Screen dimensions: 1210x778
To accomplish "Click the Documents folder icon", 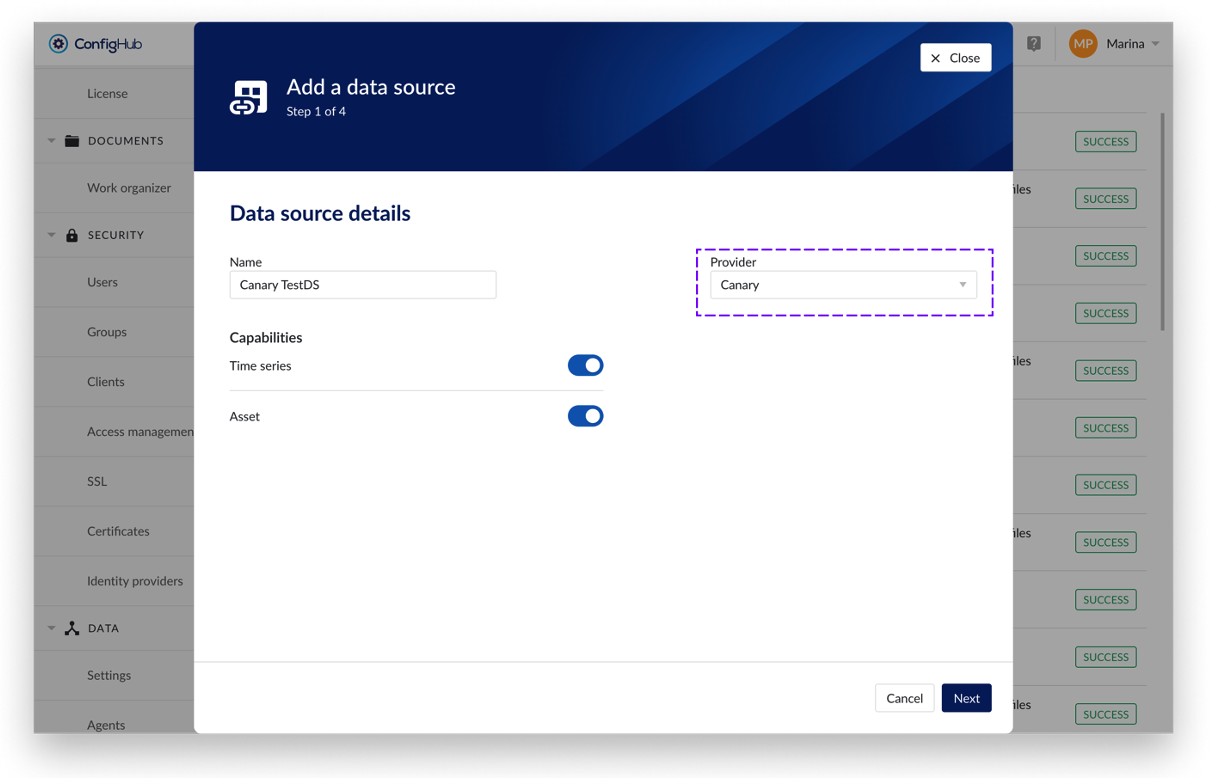I will 72,141.
